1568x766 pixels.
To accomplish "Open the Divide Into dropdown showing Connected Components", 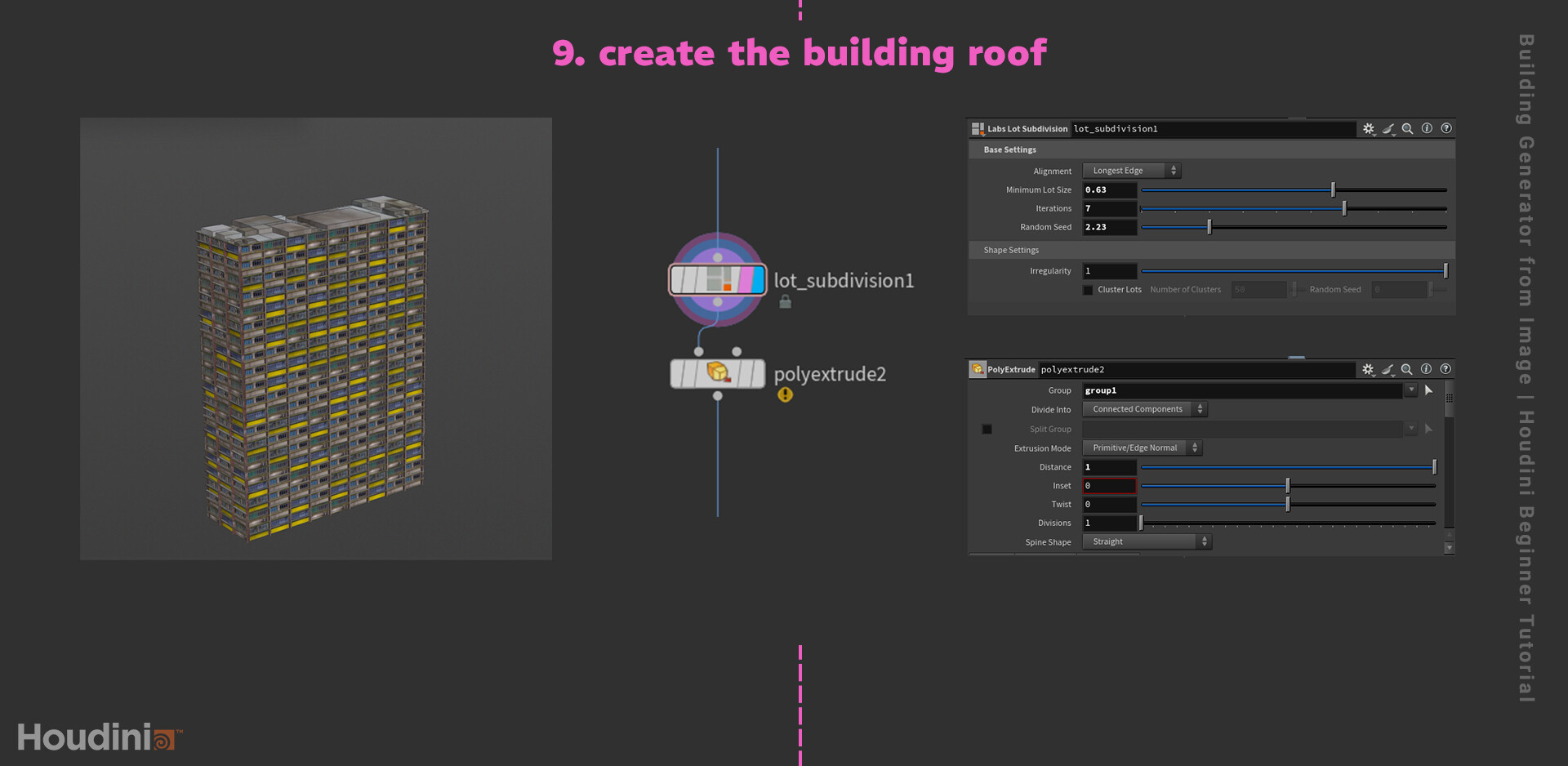I will [1143, 409].
